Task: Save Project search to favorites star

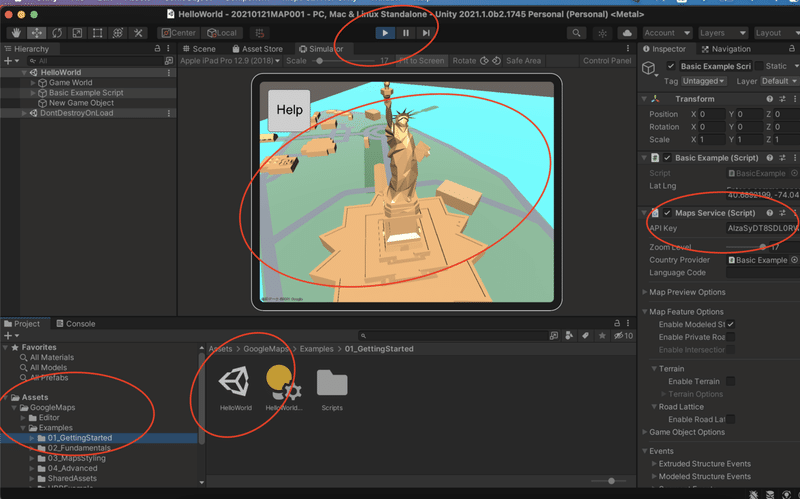Action: tap(602, 335)
